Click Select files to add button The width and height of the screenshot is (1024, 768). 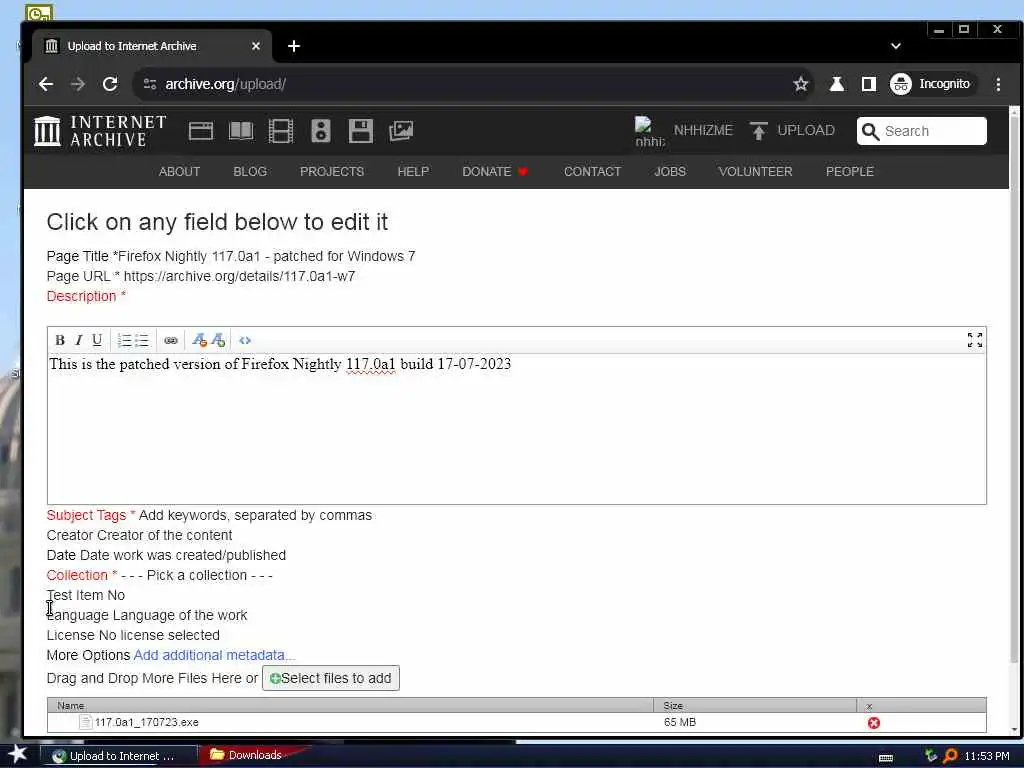tap(330, 679)
